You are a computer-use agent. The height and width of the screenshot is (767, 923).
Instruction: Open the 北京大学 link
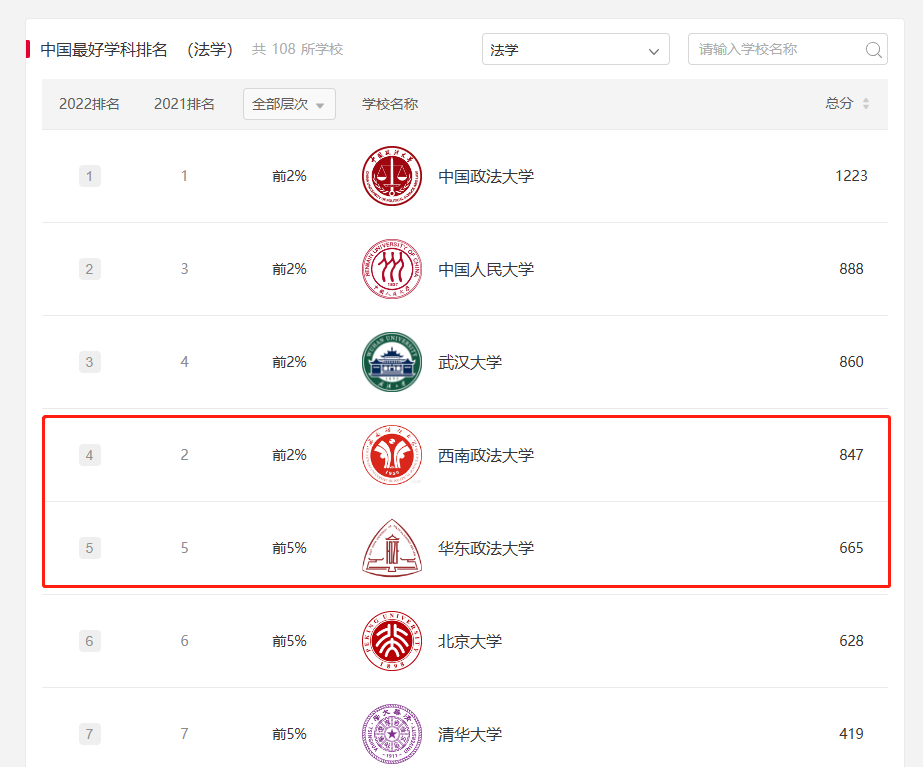tap(470, 641)
